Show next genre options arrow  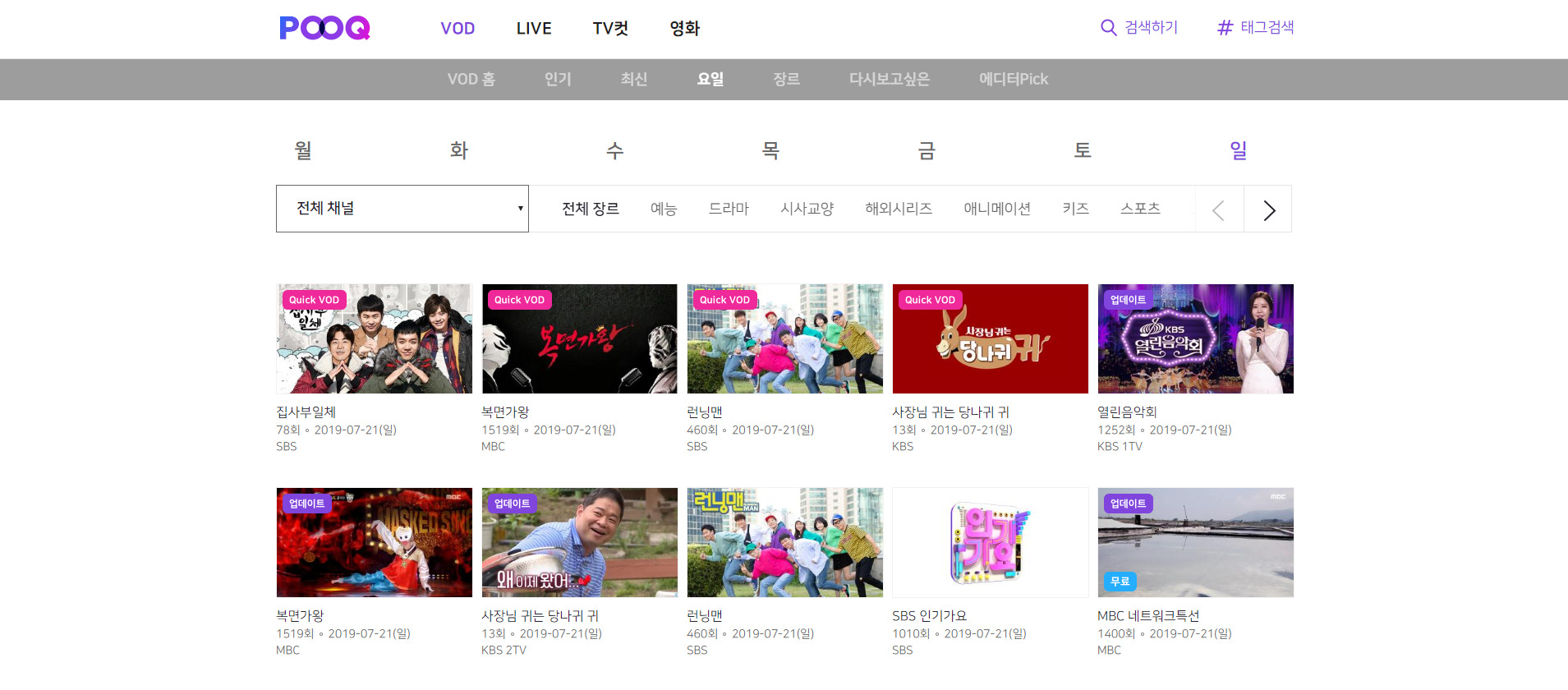point(1268,209)
